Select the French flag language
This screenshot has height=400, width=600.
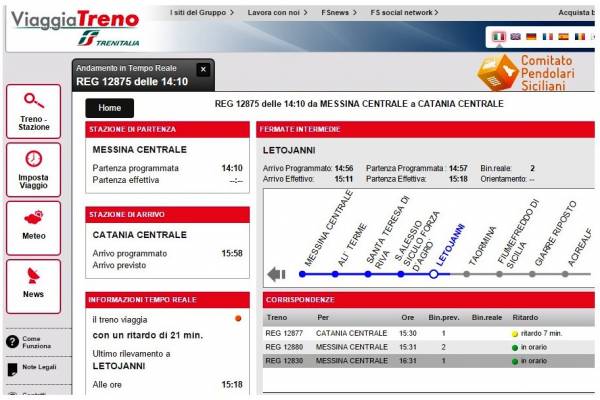pyautogui.click(x=548, y=37)
